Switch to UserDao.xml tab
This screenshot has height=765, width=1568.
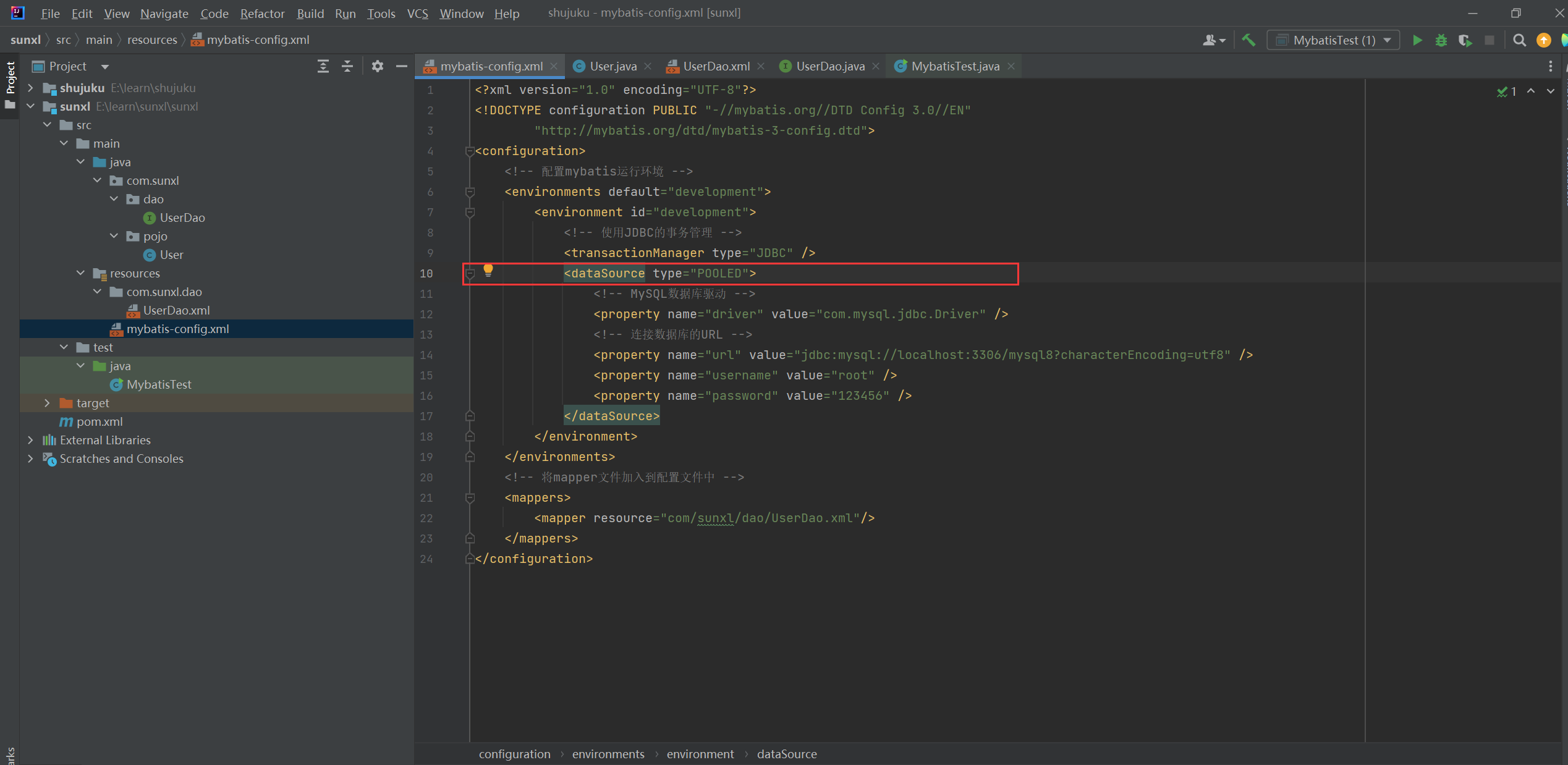tap(716, 66)
